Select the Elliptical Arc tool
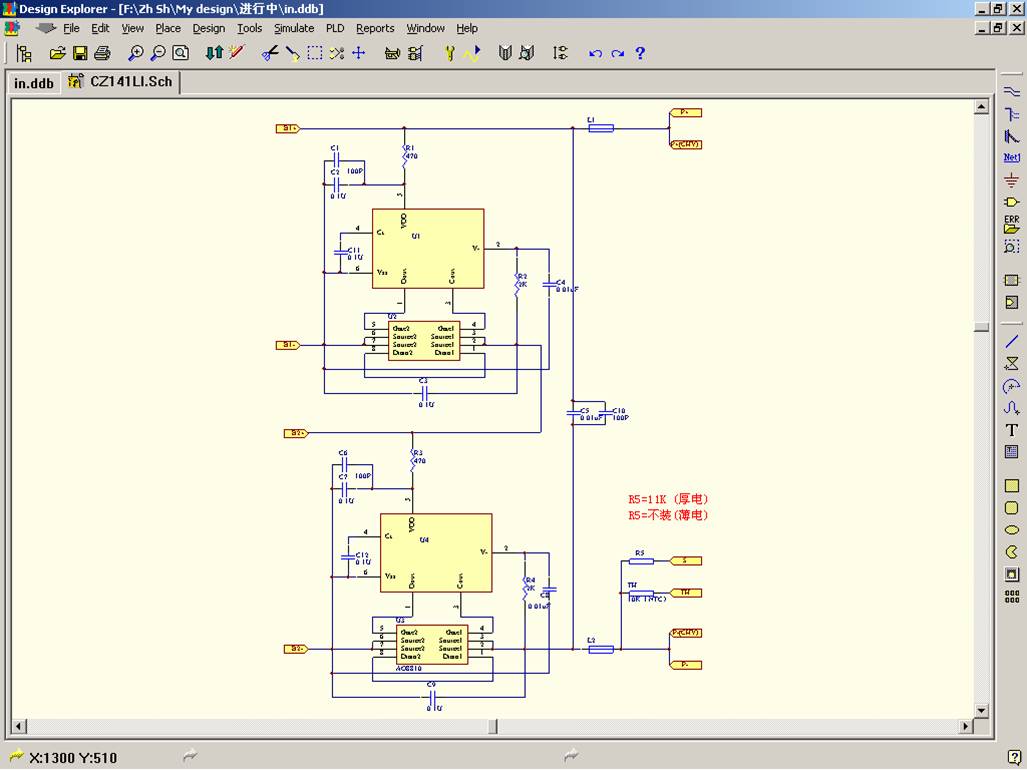The height and width of the screenshot is (770, 1027). tap(1012, 386)
